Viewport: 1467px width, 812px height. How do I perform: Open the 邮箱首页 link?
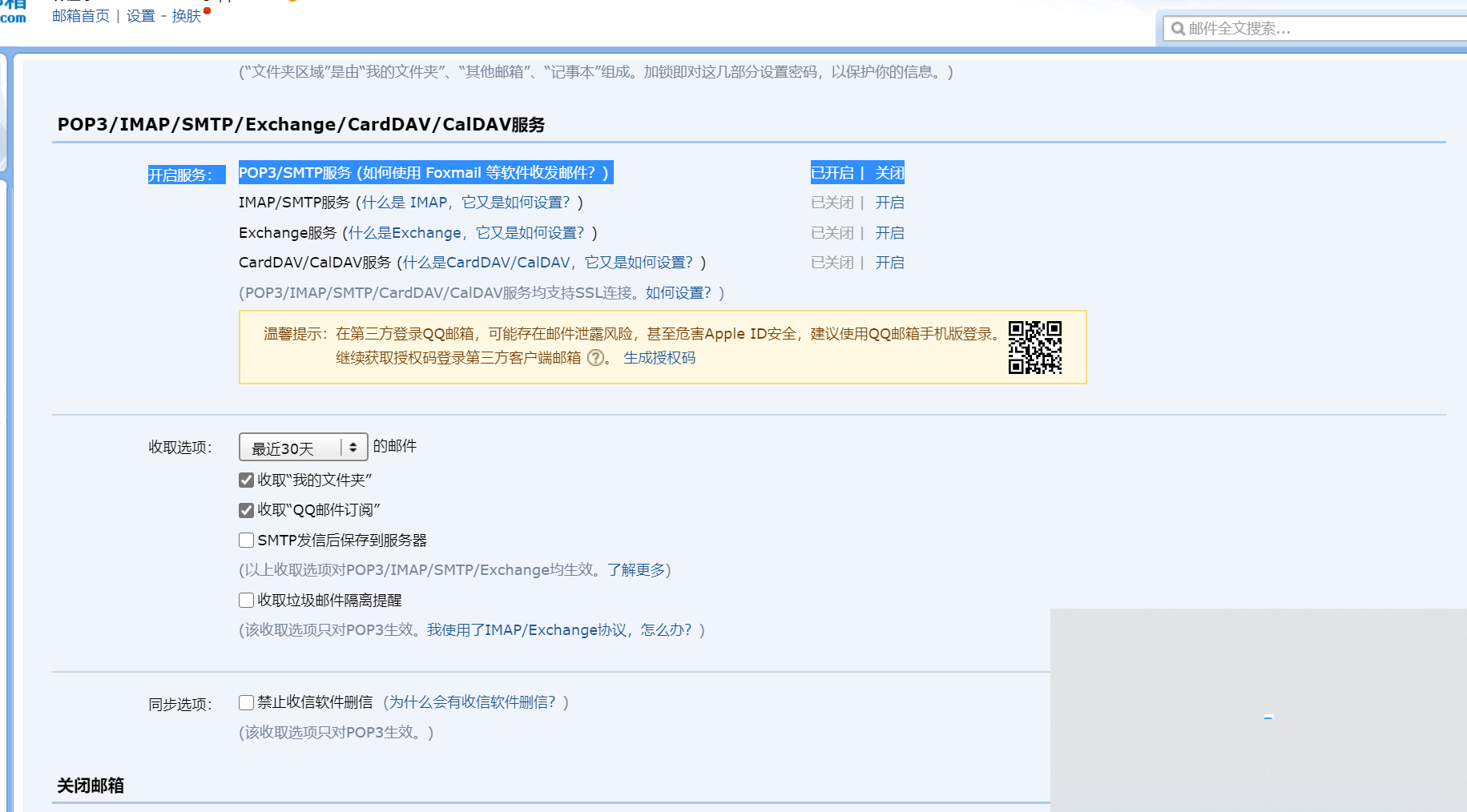click(x=81, y=16)
